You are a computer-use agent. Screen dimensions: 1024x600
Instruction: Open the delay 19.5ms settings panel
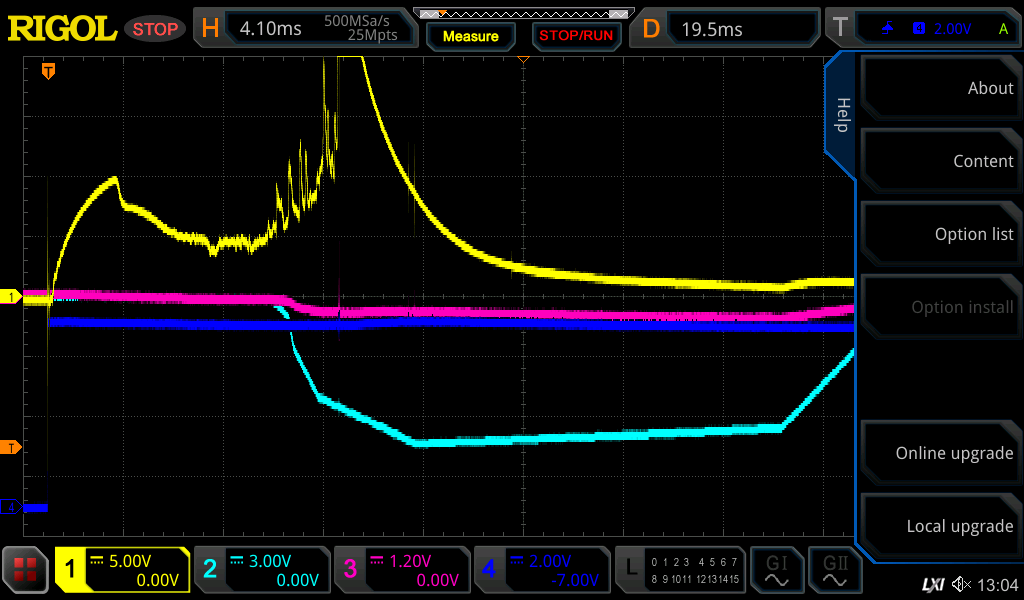(727, 29)
